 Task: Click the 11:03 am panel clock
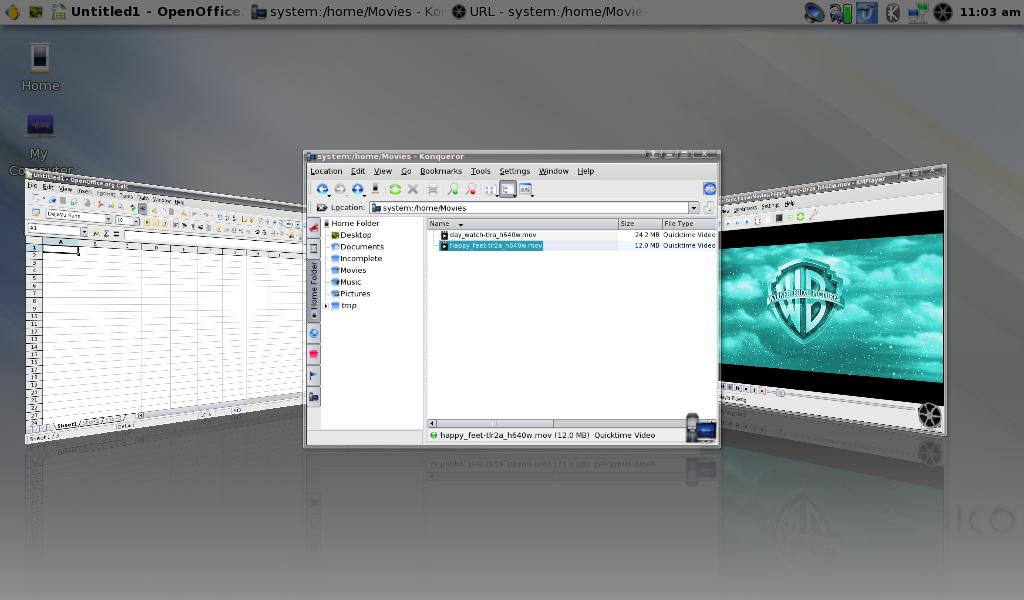pos(989,12)
